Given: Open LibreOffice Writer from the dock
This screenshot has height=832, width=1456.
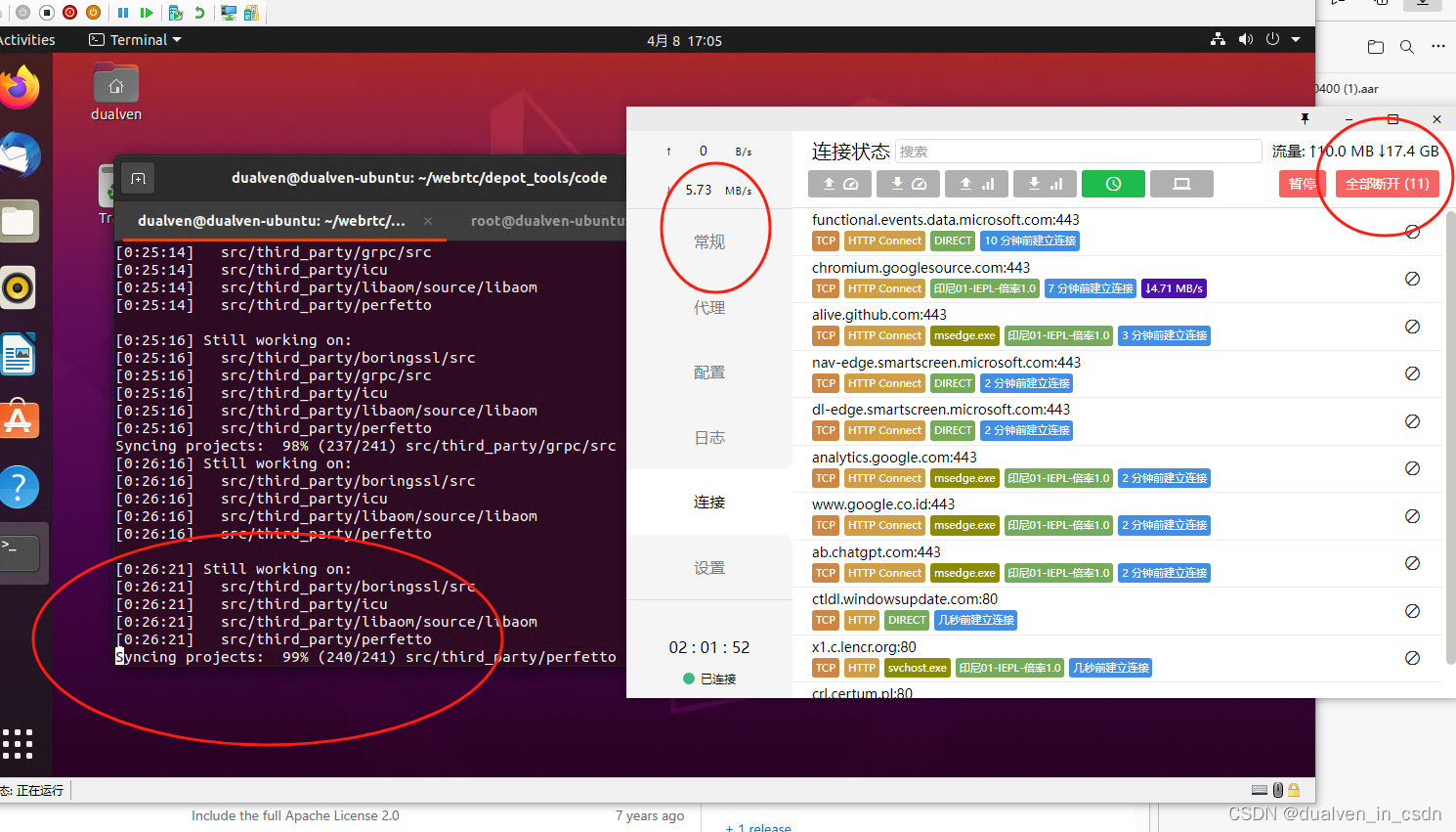Looking at the screenshot, I should (19, 354).
